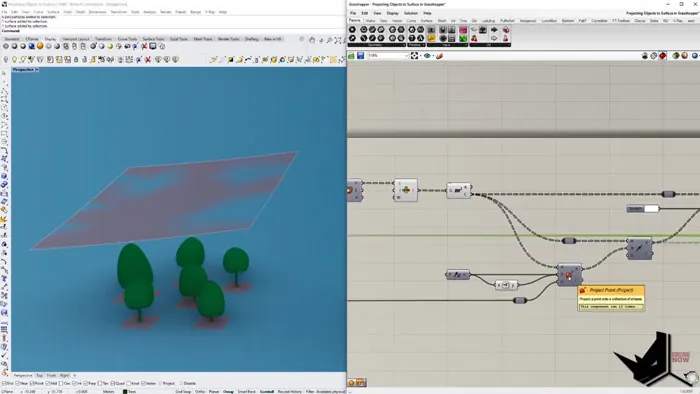Click the layer color swatch in the Rhino status bar
Image resolution: width=700 pixels, height=394 pixels.
pos(125,392)
